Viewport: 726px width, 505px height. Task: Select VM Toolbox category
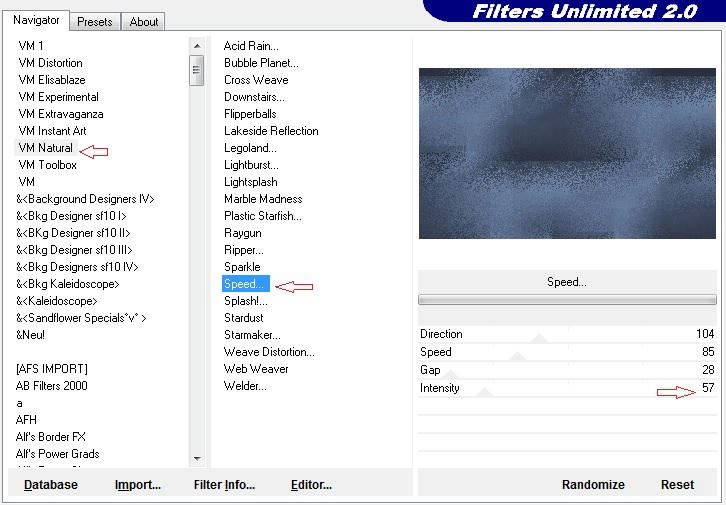coord(47,165)
